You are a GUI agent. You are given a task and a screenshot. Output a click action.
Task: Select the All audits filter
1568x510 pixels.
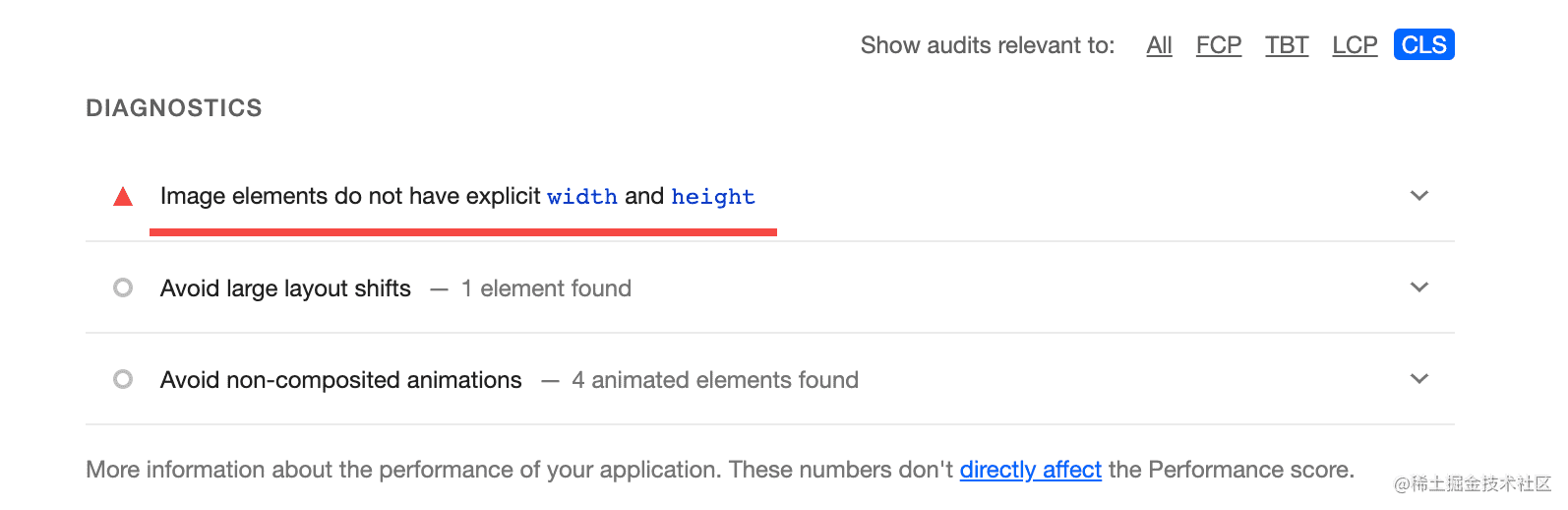click(x=1159, y=45)
